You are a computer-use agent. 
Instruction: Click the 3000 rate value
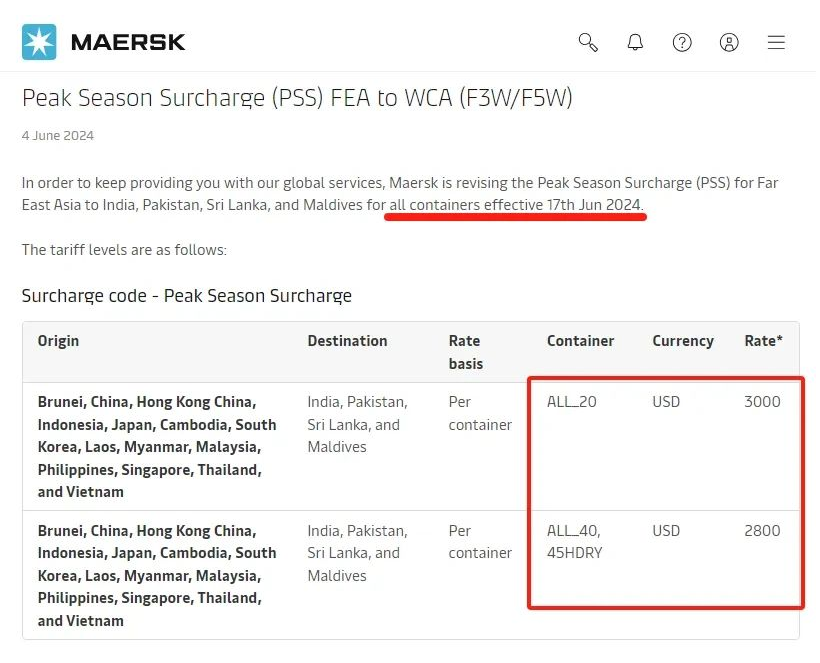point(762,402)
